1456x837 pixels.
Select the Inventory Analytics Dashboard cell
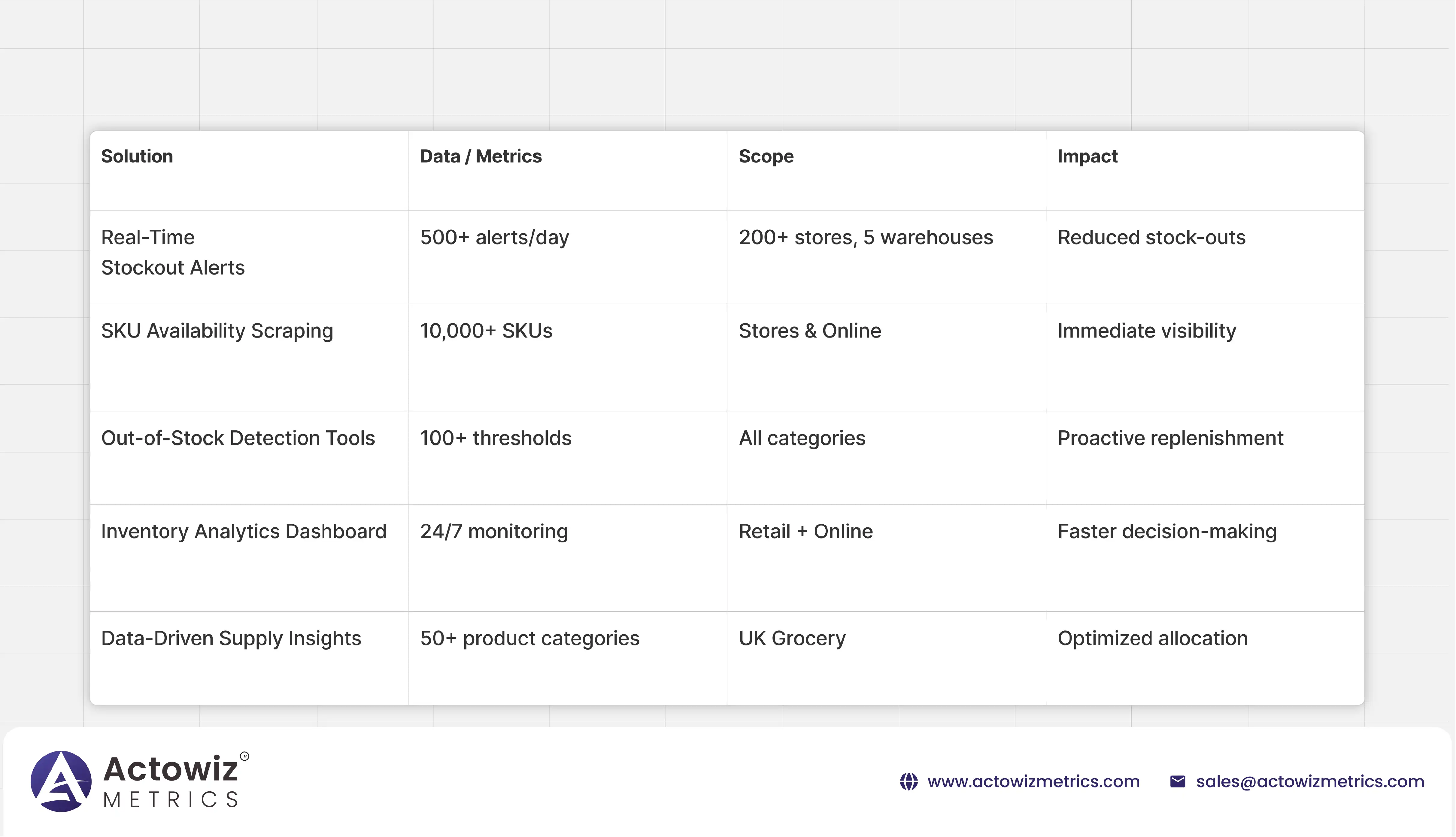tap(244, 531)
